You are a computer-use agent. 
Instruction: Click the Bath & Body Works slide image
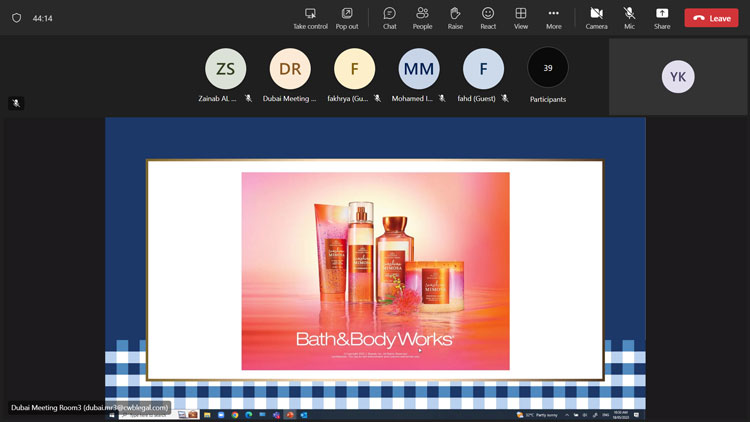(x=375, y=271)
